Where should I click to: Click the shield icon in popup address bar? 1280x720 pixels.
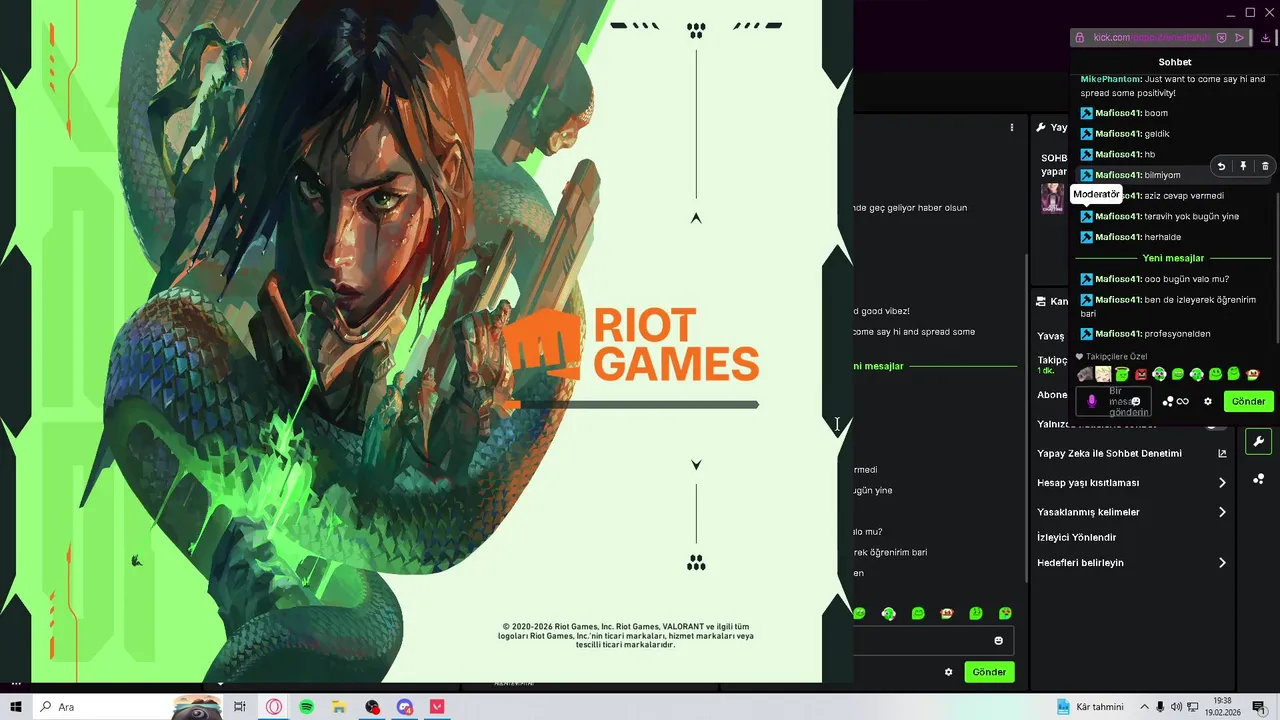coord(1221,37)
